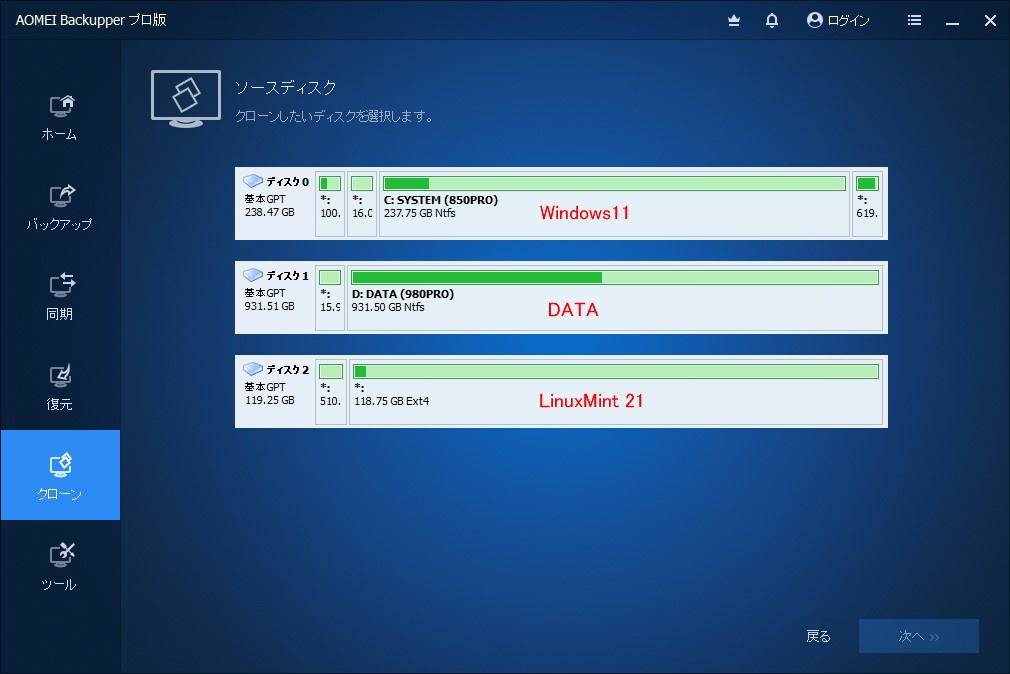This screenshot has height=674, width=1010.
Task: Click the Ext4 partition usage bar
Action: pos(616,372)
